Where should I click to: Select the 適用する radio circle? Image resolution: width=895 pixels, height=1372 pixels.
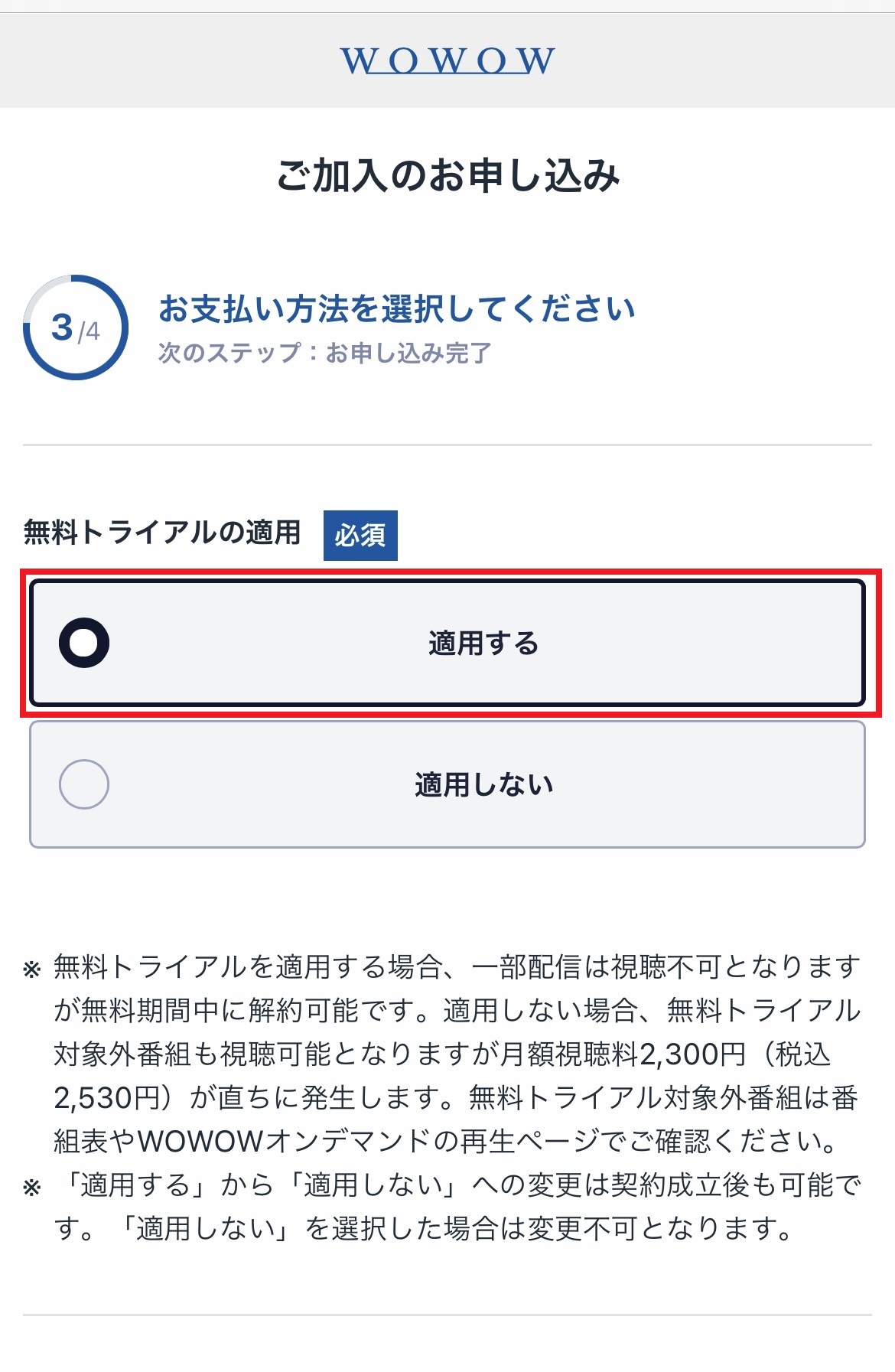(x=84, y=643)
